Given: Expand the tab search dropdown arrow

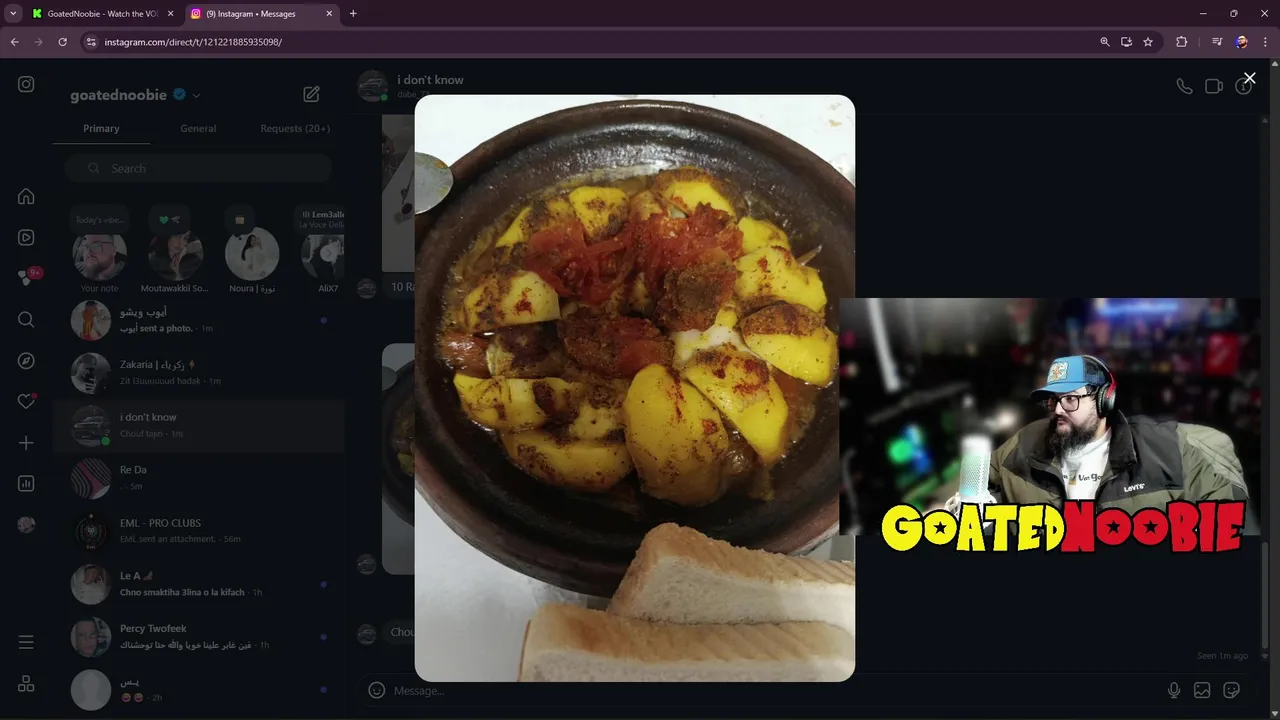Looking at the screenshot, I should pos(12,14).
